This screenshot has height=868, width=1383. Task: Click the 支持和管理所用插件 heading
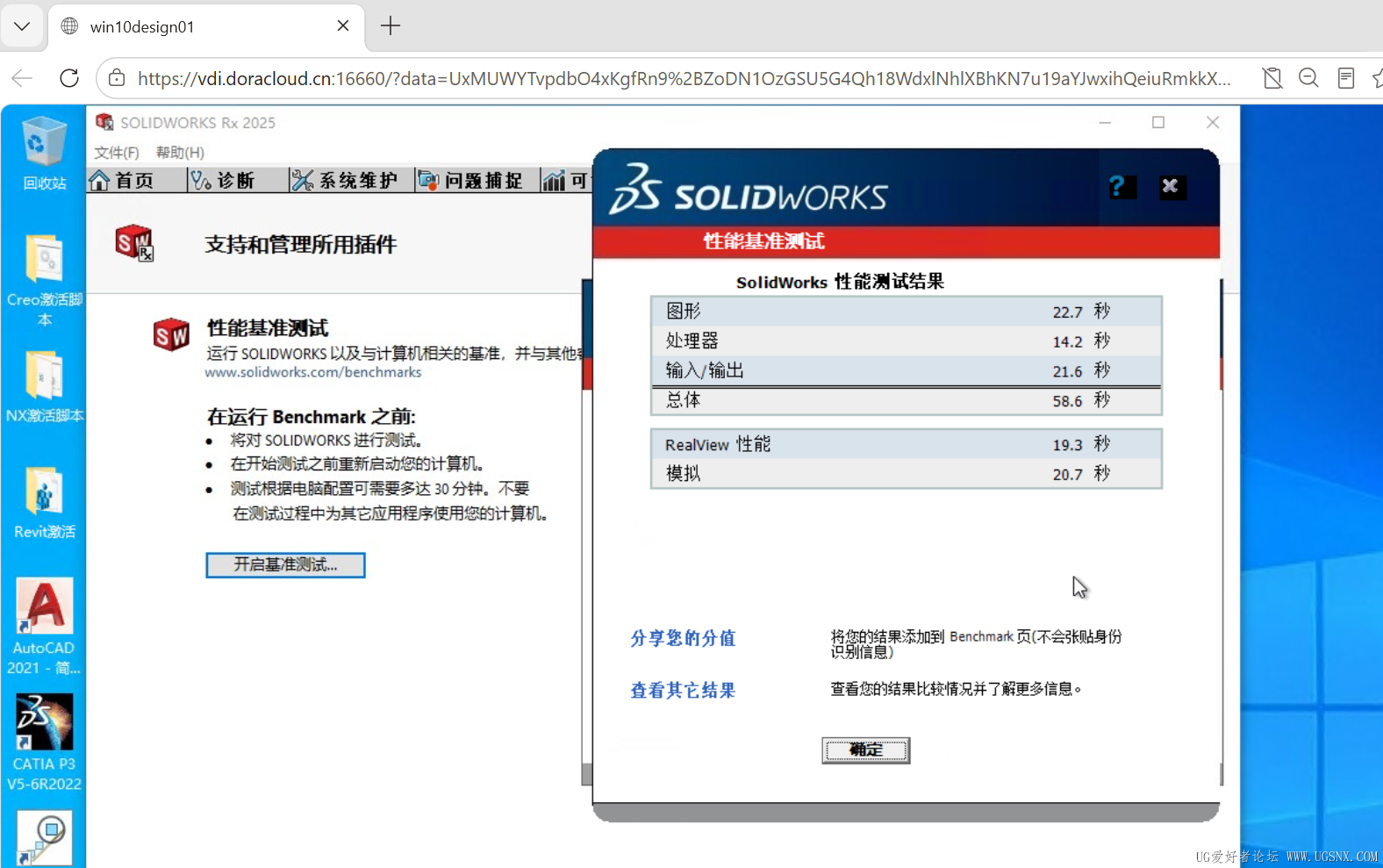tap(300, 244)
